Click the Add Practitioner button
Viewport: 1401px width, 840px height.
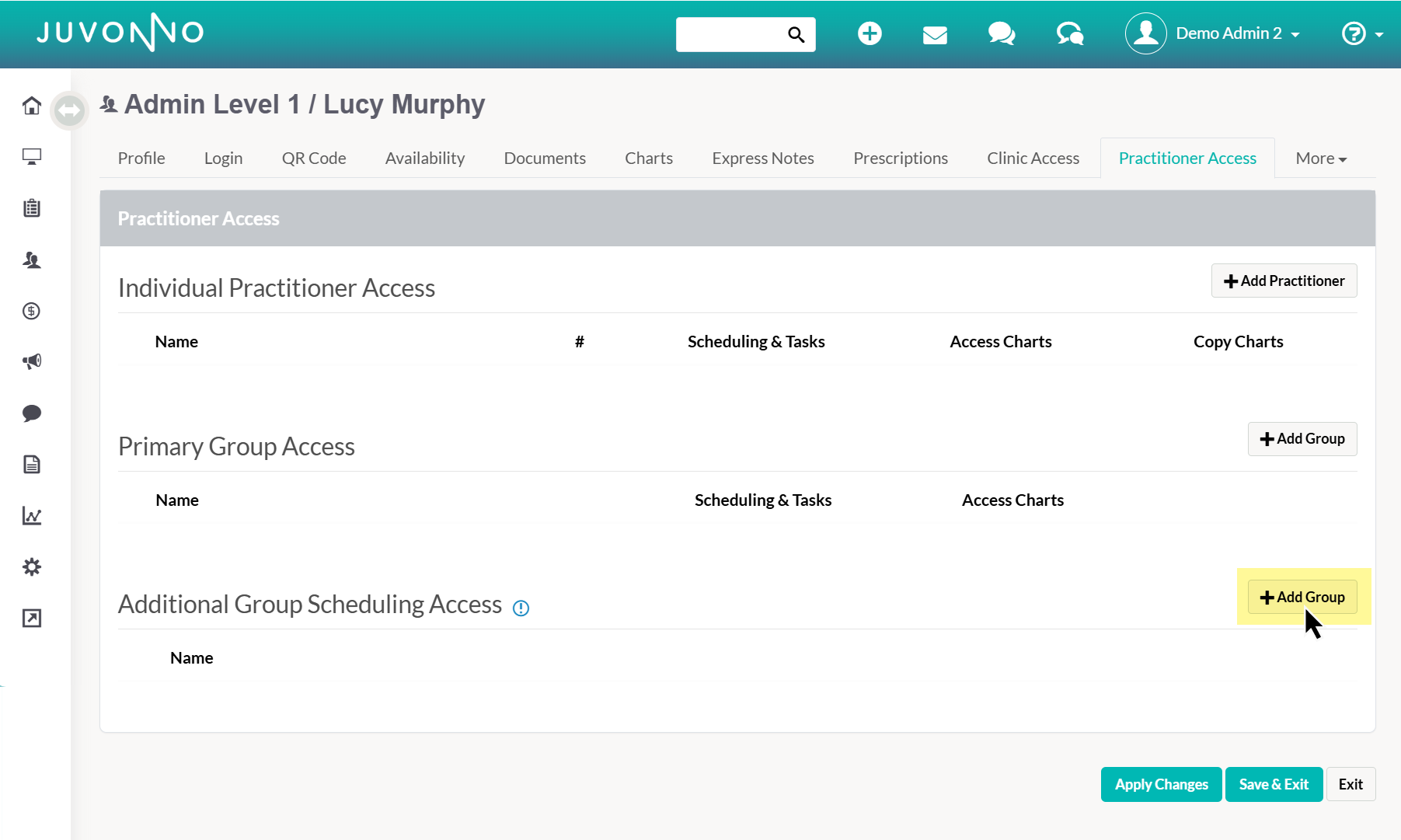(1284, 281)
